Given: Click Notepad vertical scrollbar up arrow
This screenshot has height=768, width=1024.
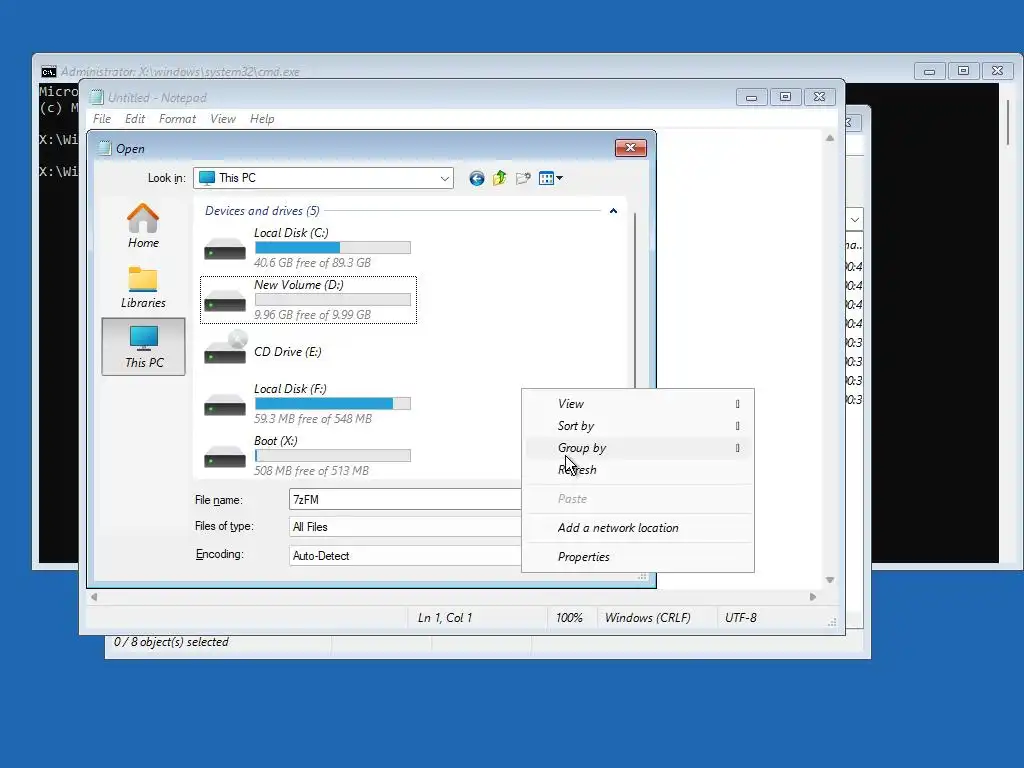Looking at the screenshot, I should 829,138.
